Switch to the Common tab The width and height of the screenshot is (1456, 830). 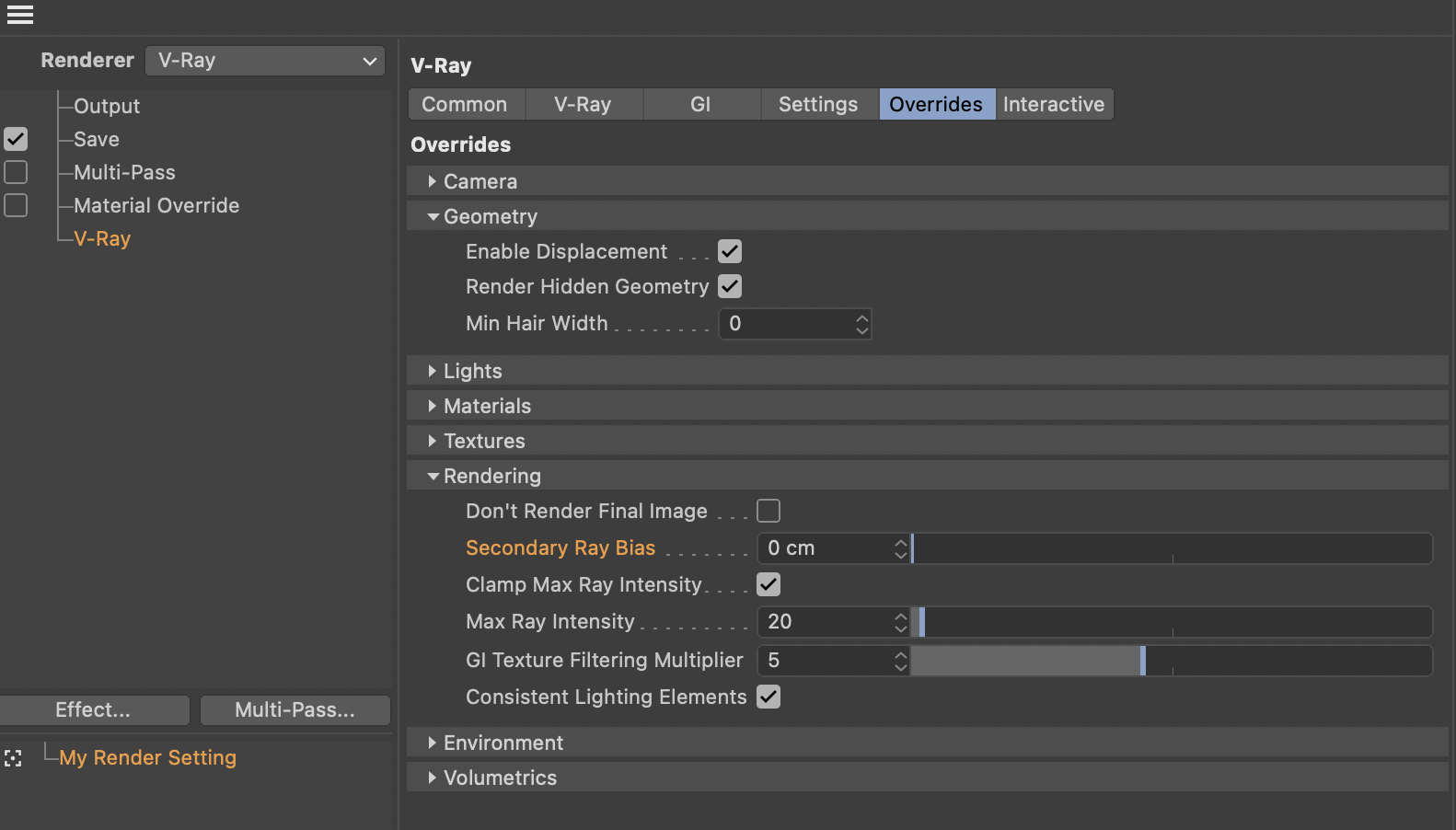pos(466,105)
